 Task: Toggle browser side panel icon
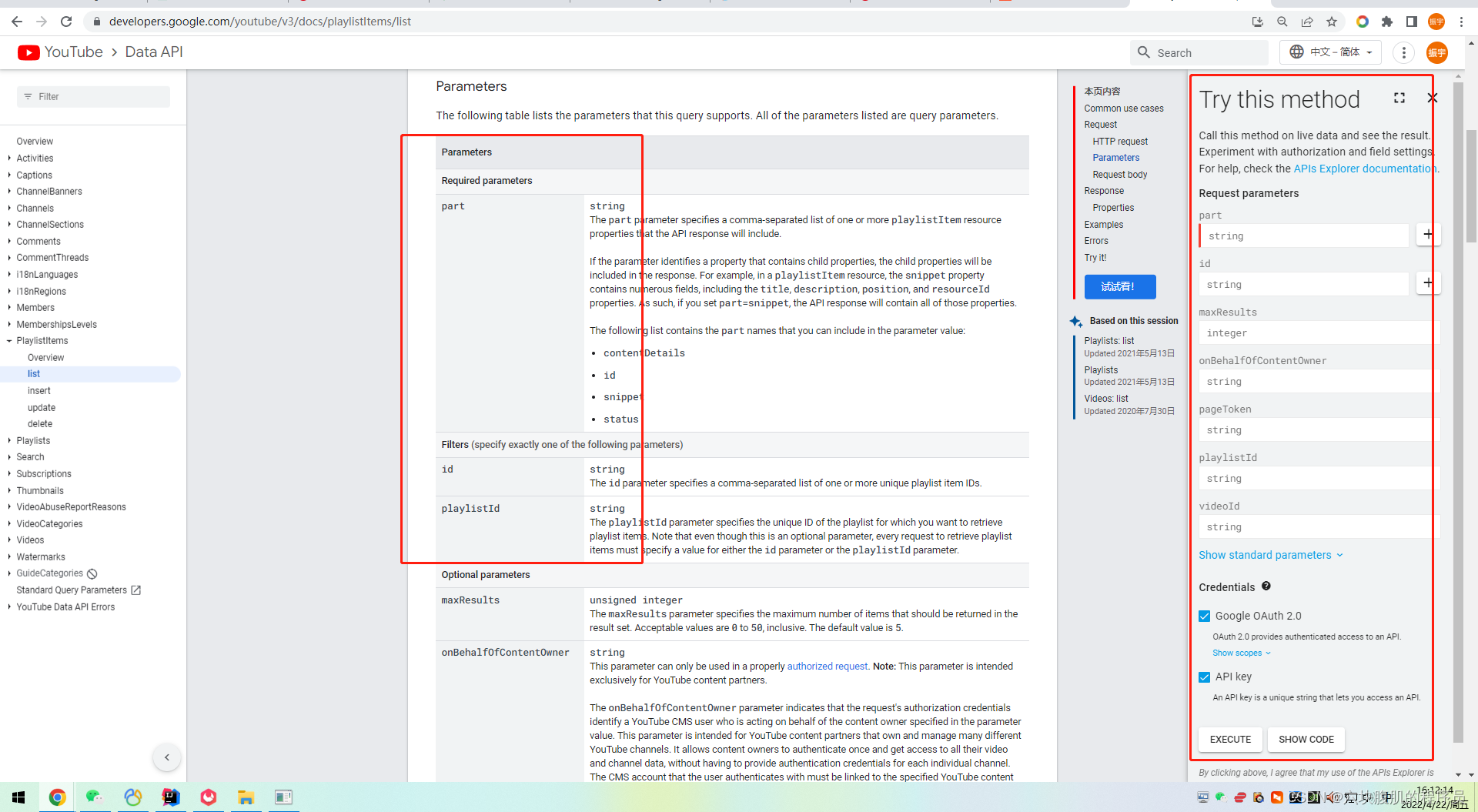(1412, 22)
